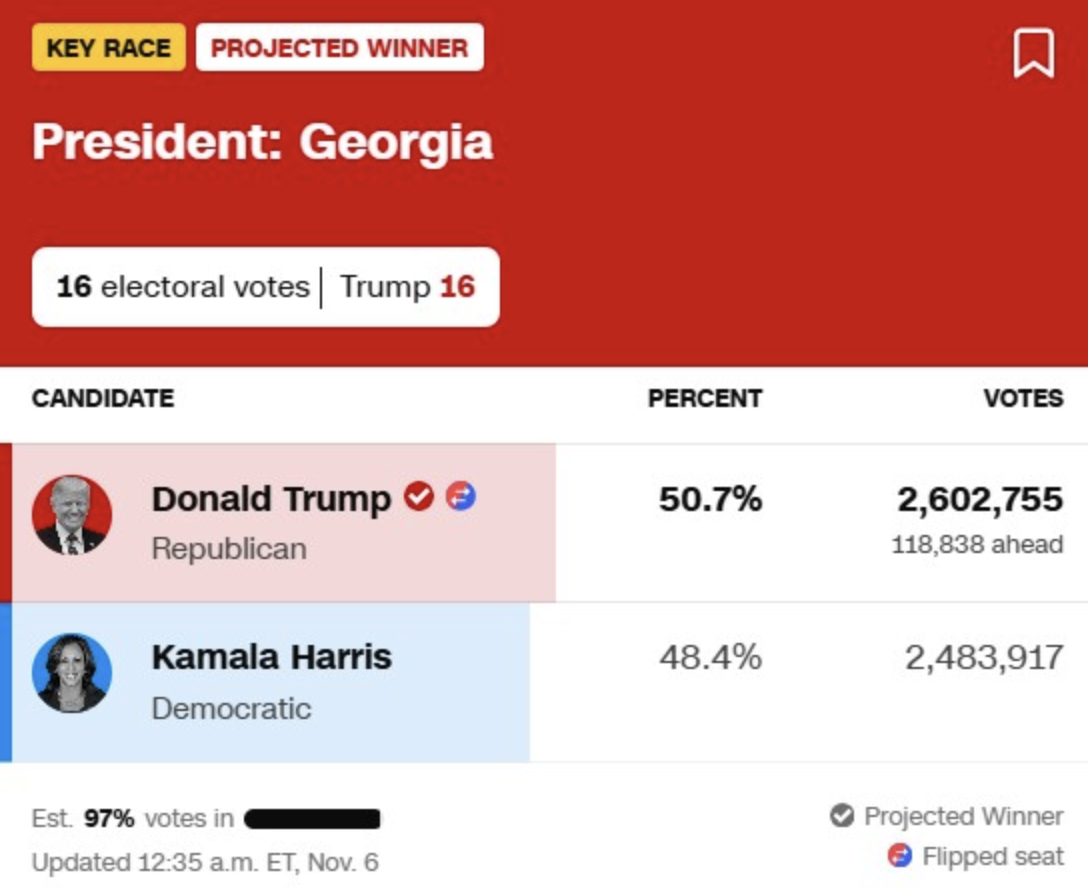Click the Flipped seat legend icon
Screen dimensions: 1088x888
point(900,856)
